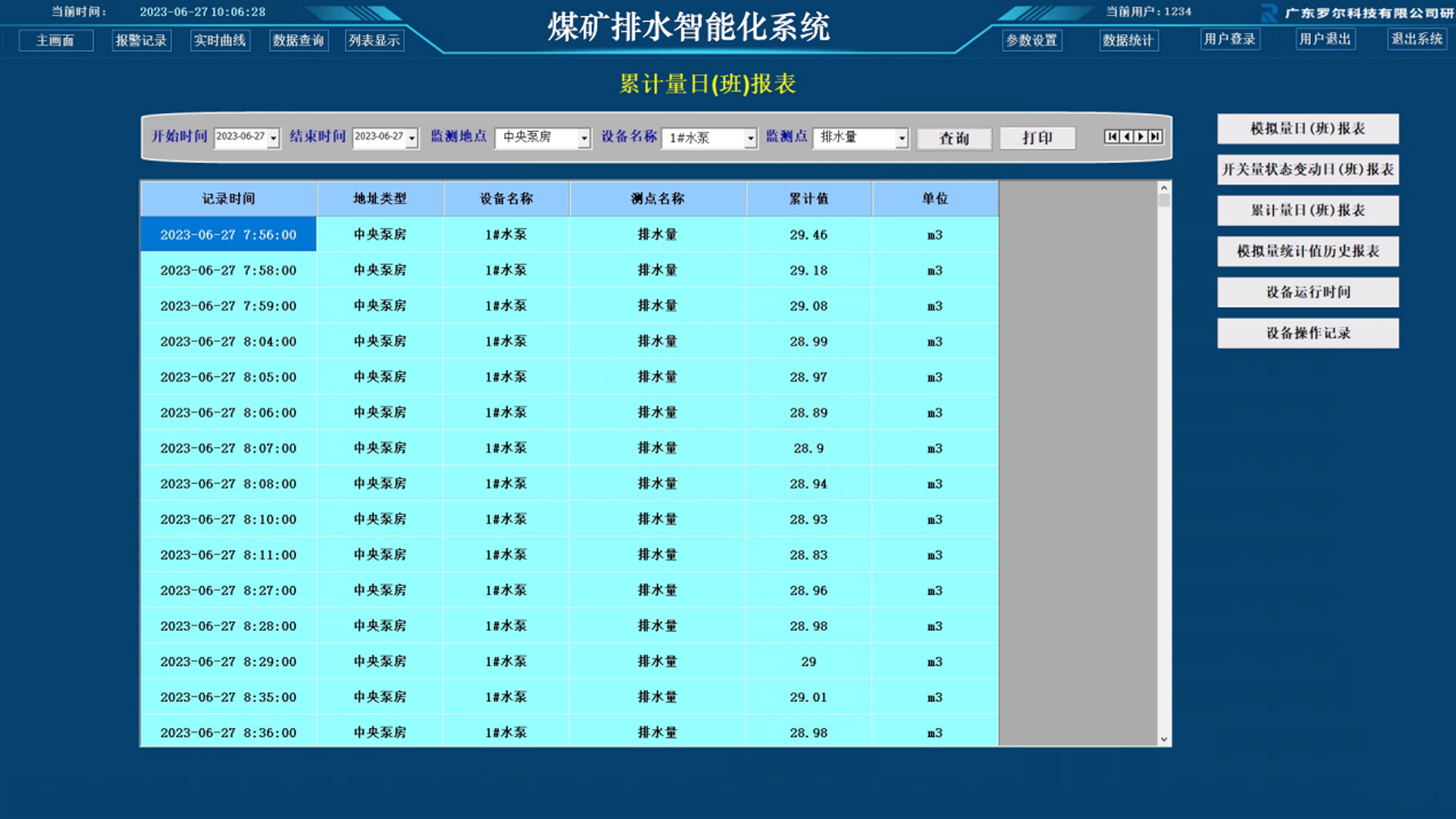The image size is (1456, 819).
Task: Expand the 设备名称 combo box
Action: point(750,138)
